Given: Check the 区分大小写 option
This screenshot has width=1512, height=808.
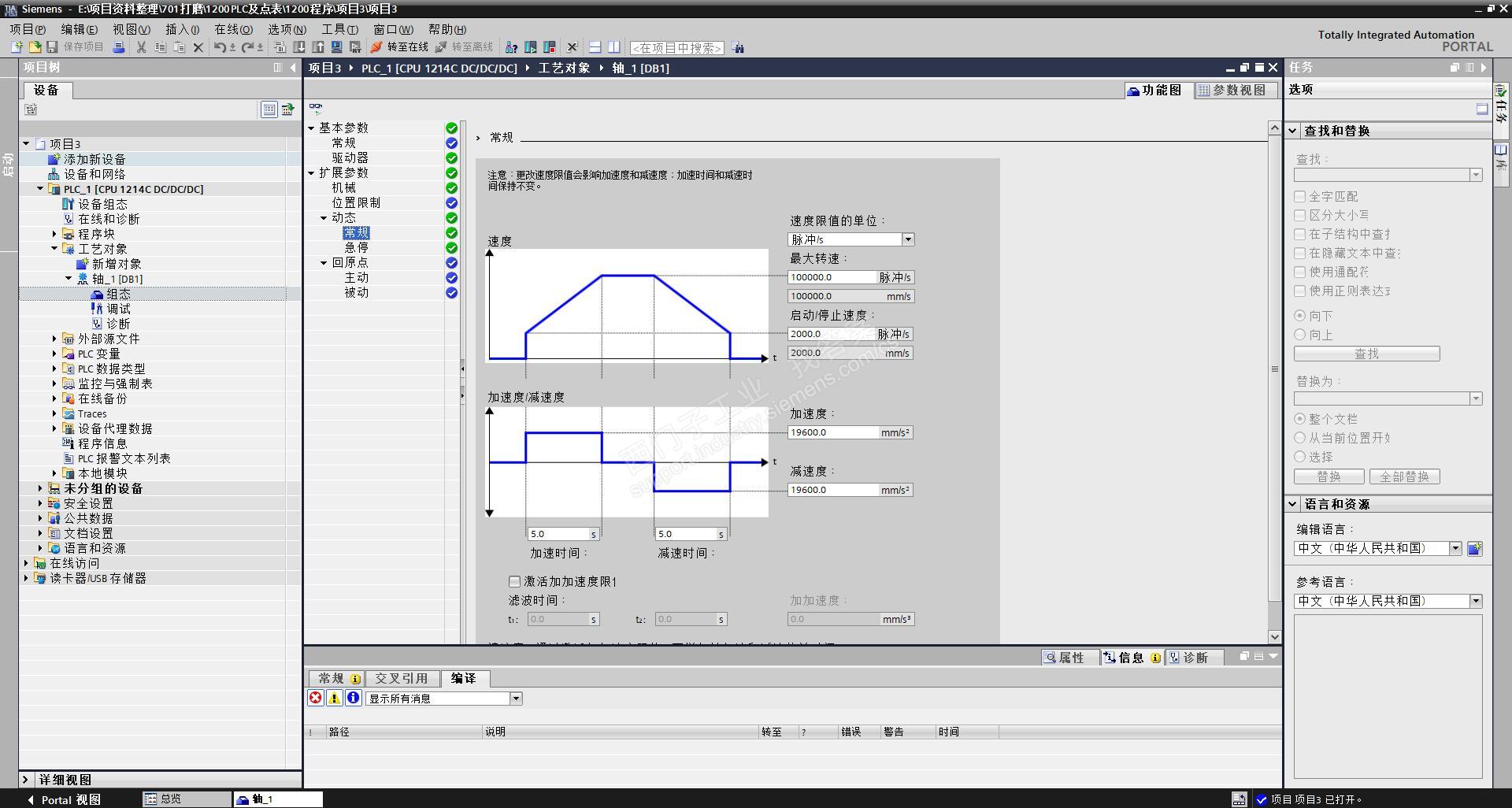Looking at the screenshot, I should (1300, 215).
